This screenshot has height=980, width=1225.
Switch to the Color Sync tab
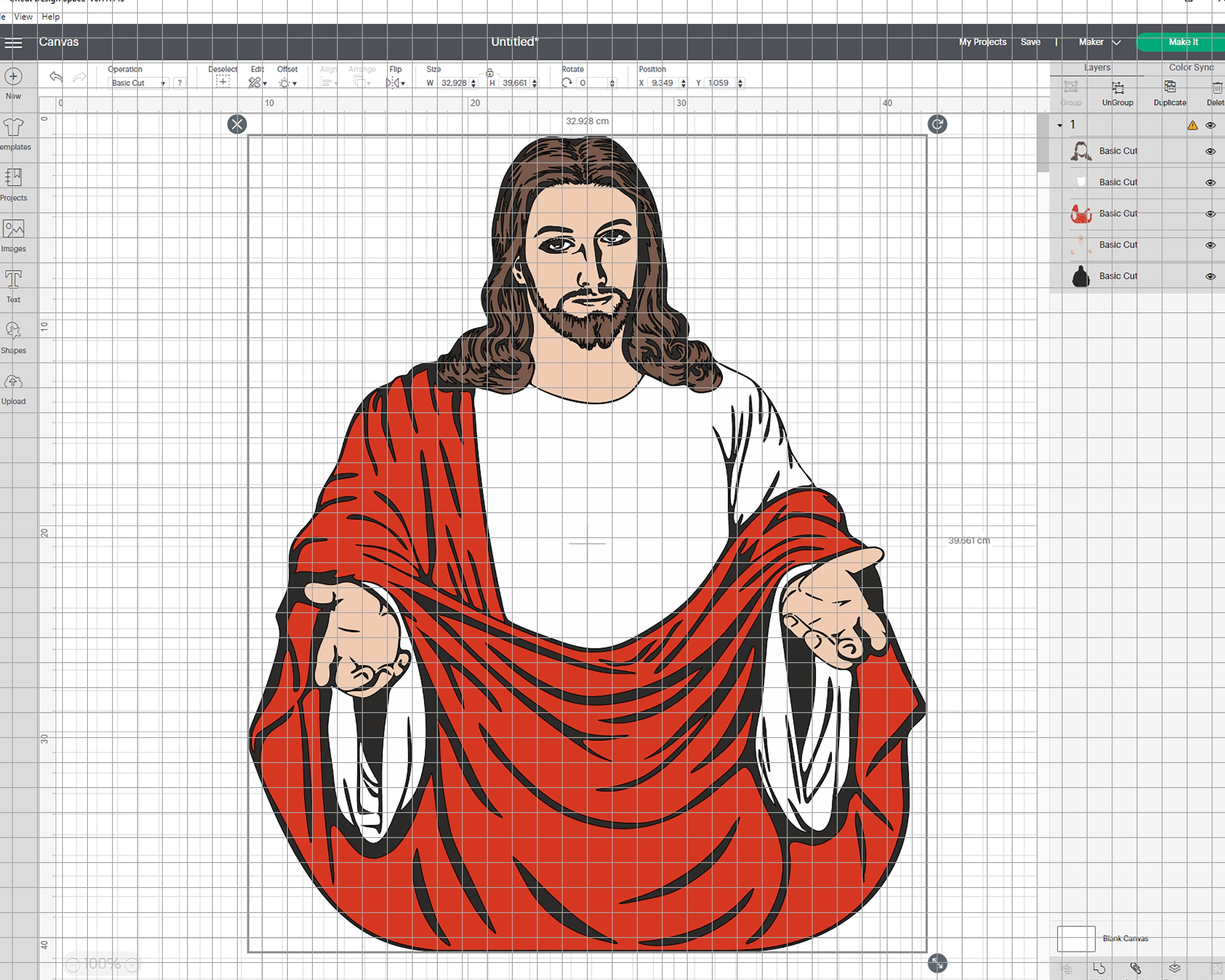1191,67
